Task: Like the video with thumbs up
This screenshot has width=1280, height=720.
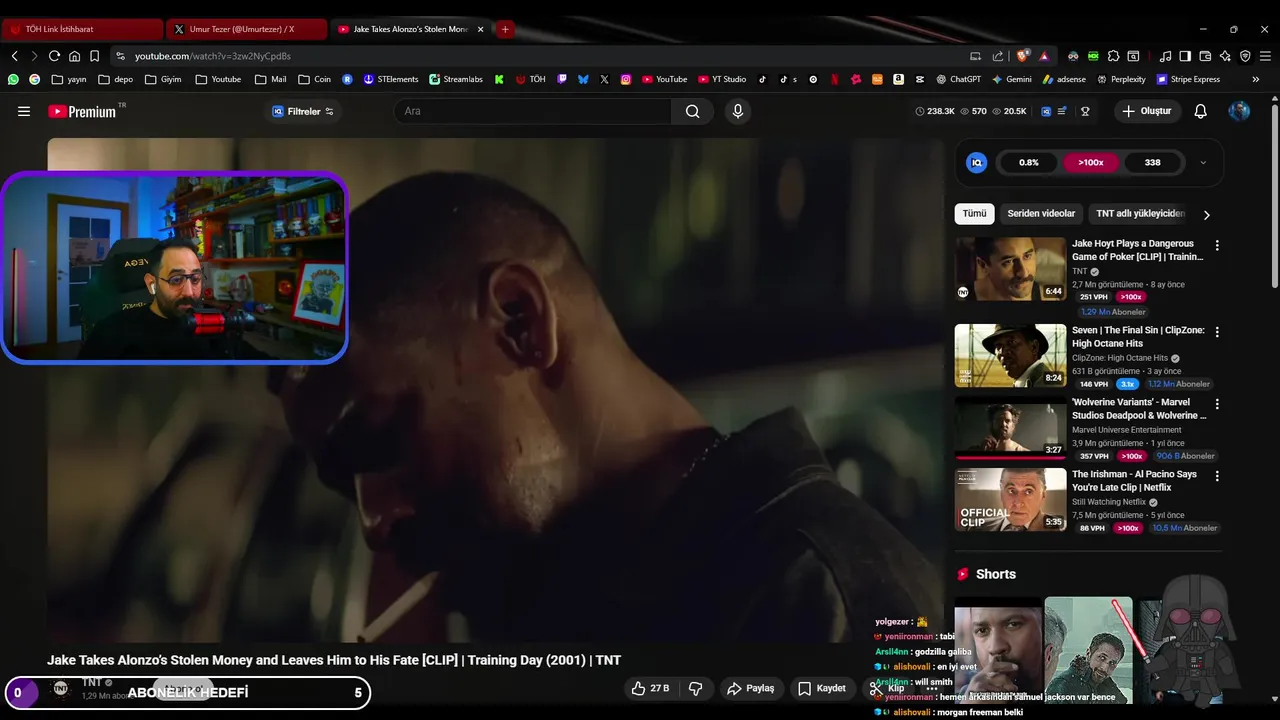Action: point(650,688)
